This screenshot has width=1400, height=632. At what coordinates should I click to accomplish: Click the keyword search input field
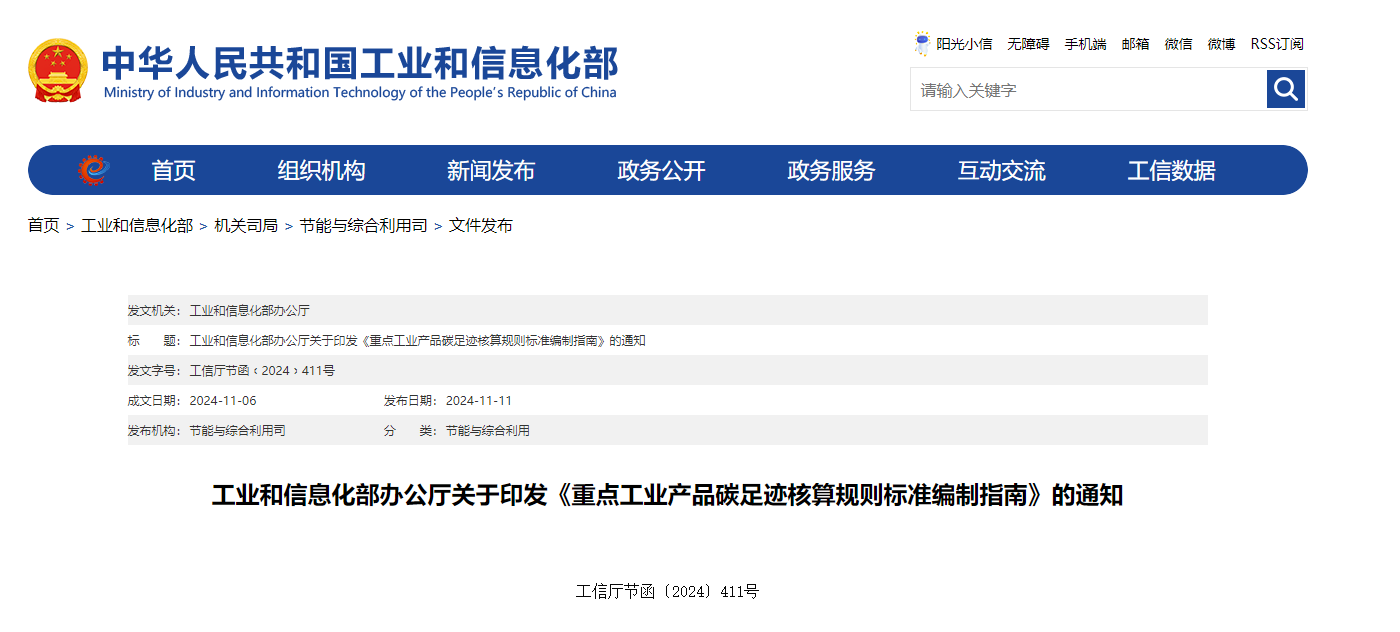tap(1088, 90)
